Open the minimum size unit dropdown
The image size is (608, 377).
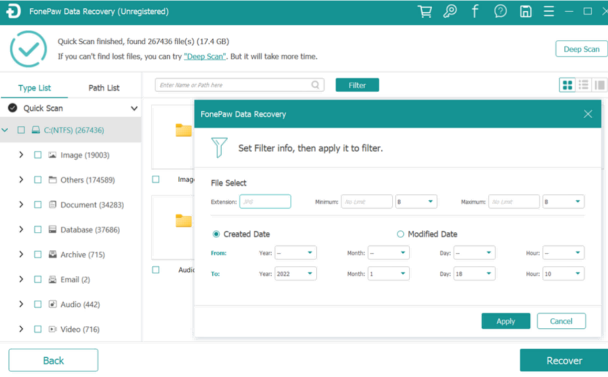tap(416, 201)
